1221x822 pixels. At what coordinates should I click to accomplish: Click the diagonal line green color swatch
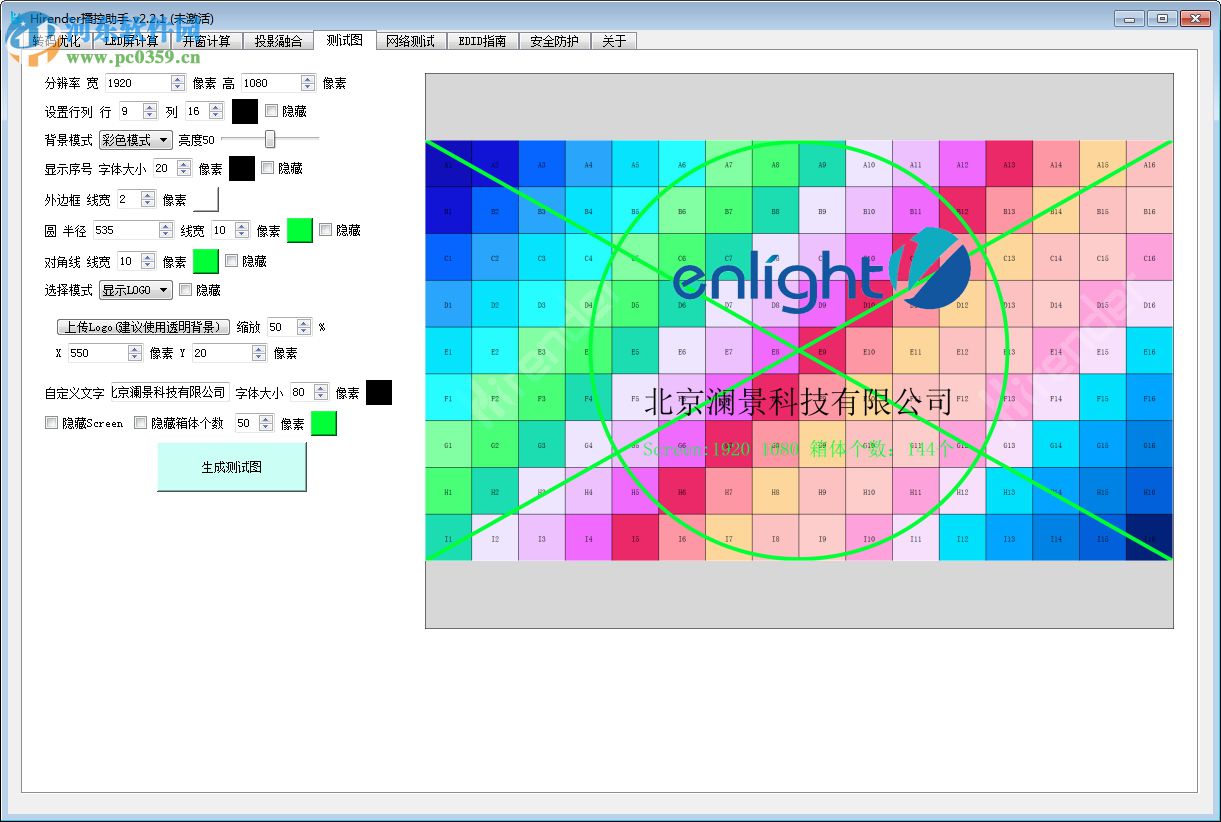click(x=206, y=261)
